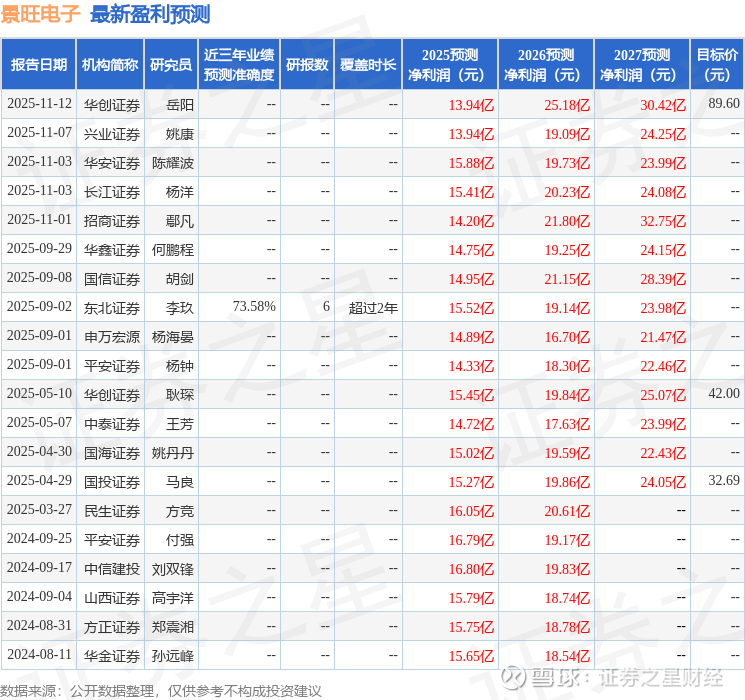Click the 25.18亿 profit value
745x700 pixels.
click(567, 105)
